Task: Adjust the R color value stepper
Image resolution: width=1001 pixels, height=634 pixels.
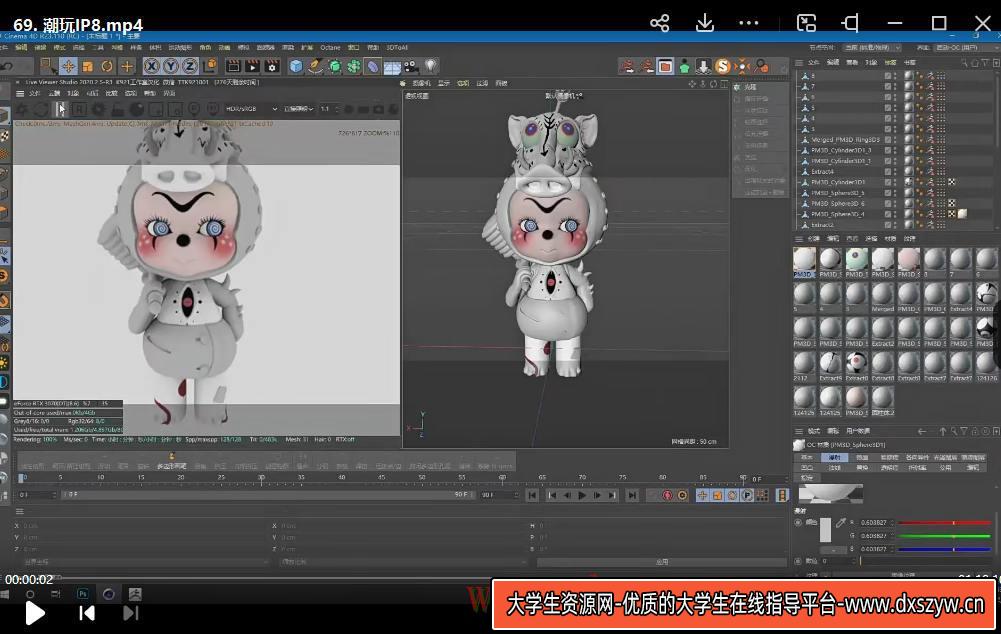Action: (x=892, y=523)
